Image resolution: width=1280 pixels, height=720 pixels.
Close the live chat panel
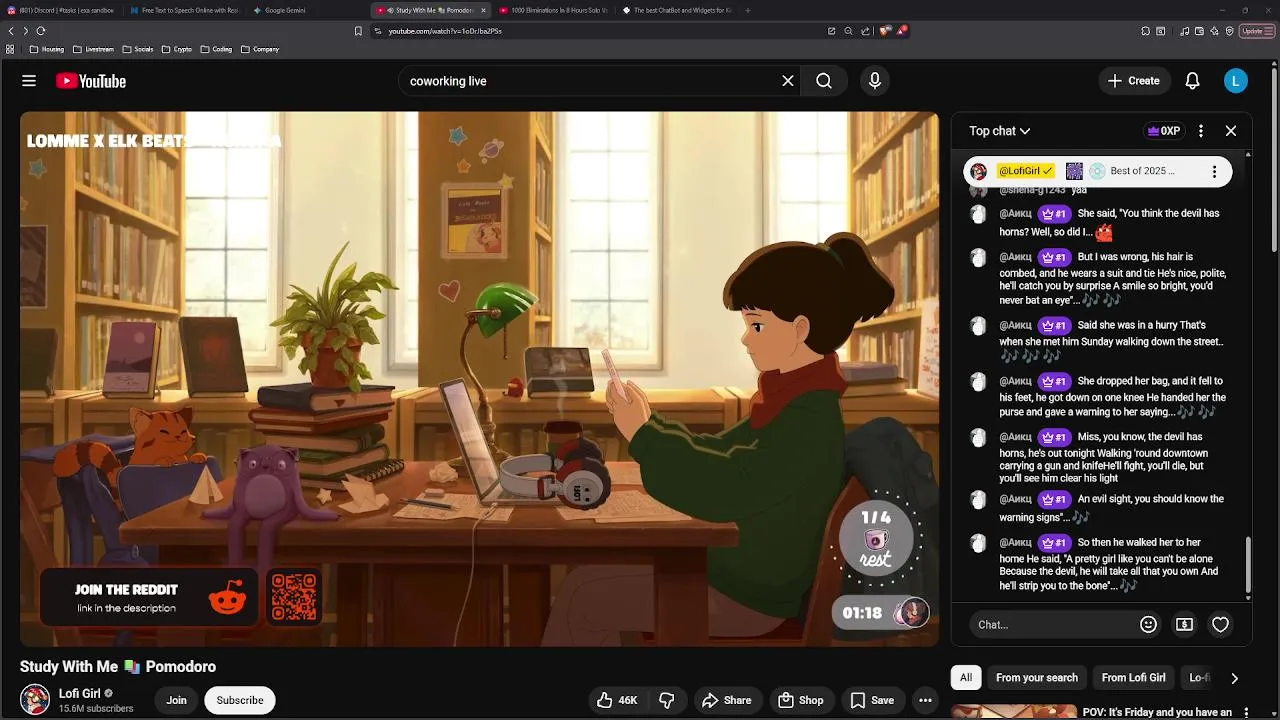tap(1231, 131)
